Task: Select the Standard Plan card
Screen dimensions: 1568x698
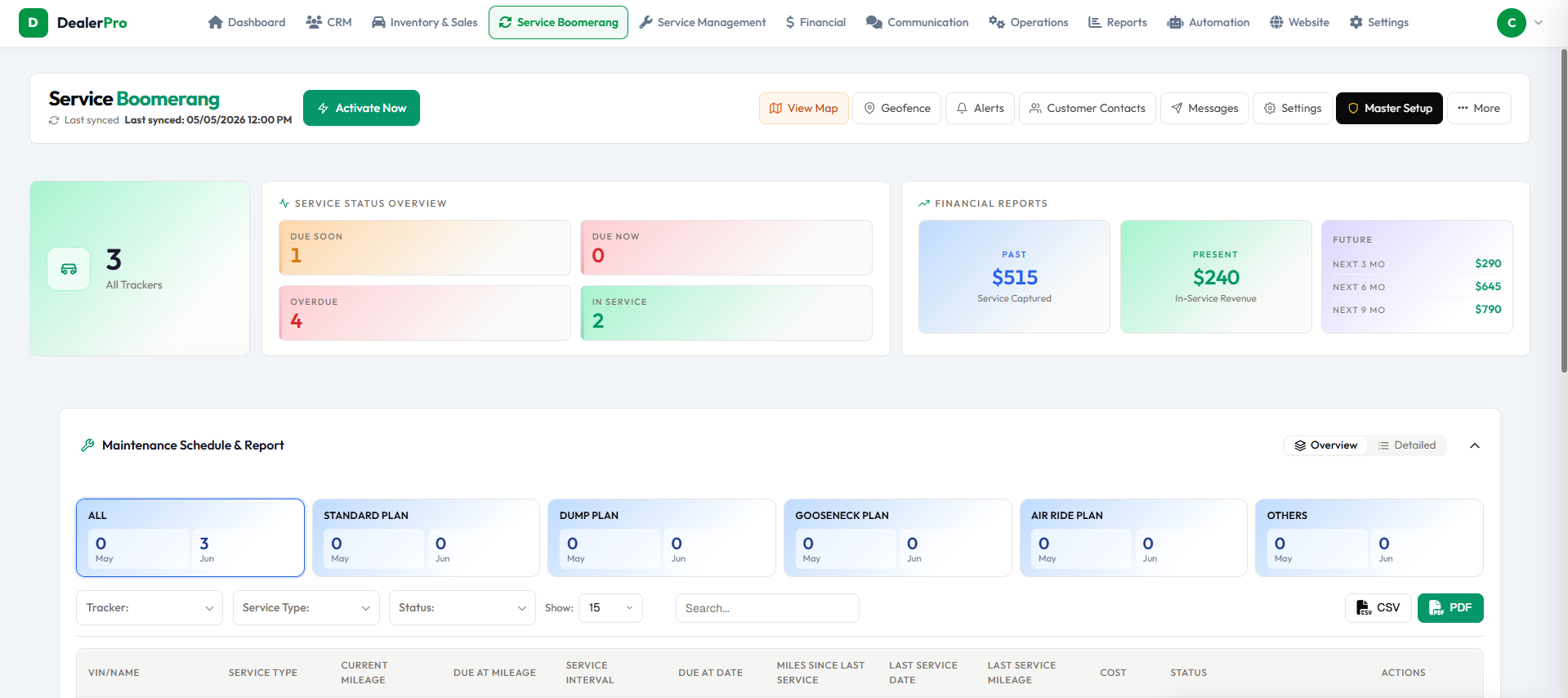Action: pos(426,538)
